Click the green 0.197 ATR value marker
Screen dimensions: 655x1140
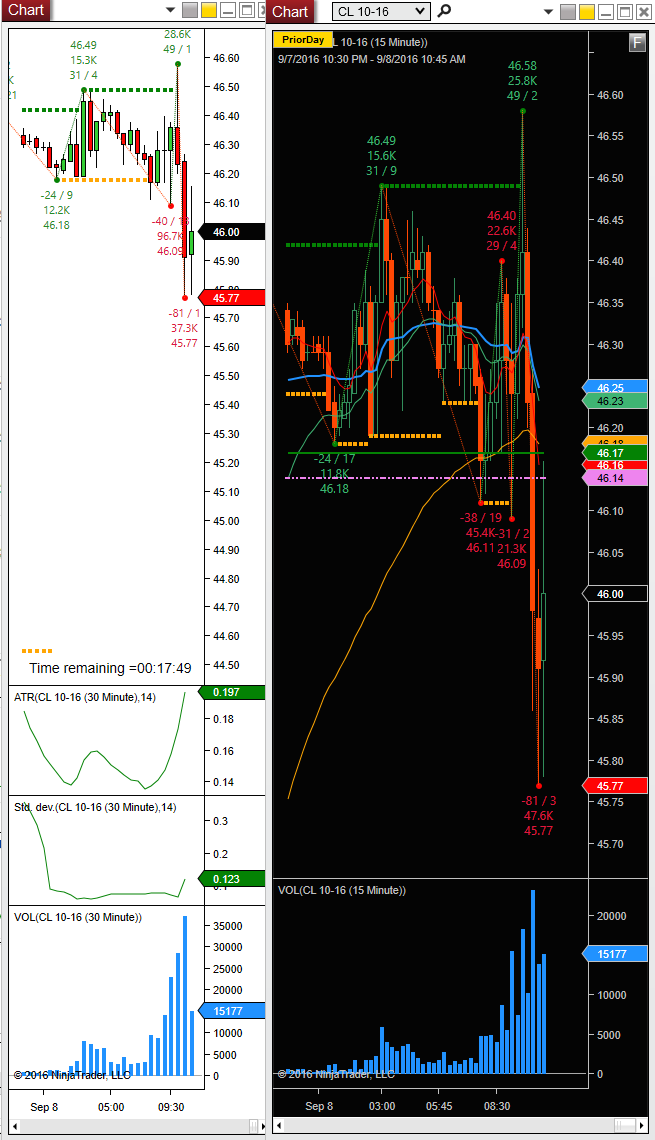(231, 692)
